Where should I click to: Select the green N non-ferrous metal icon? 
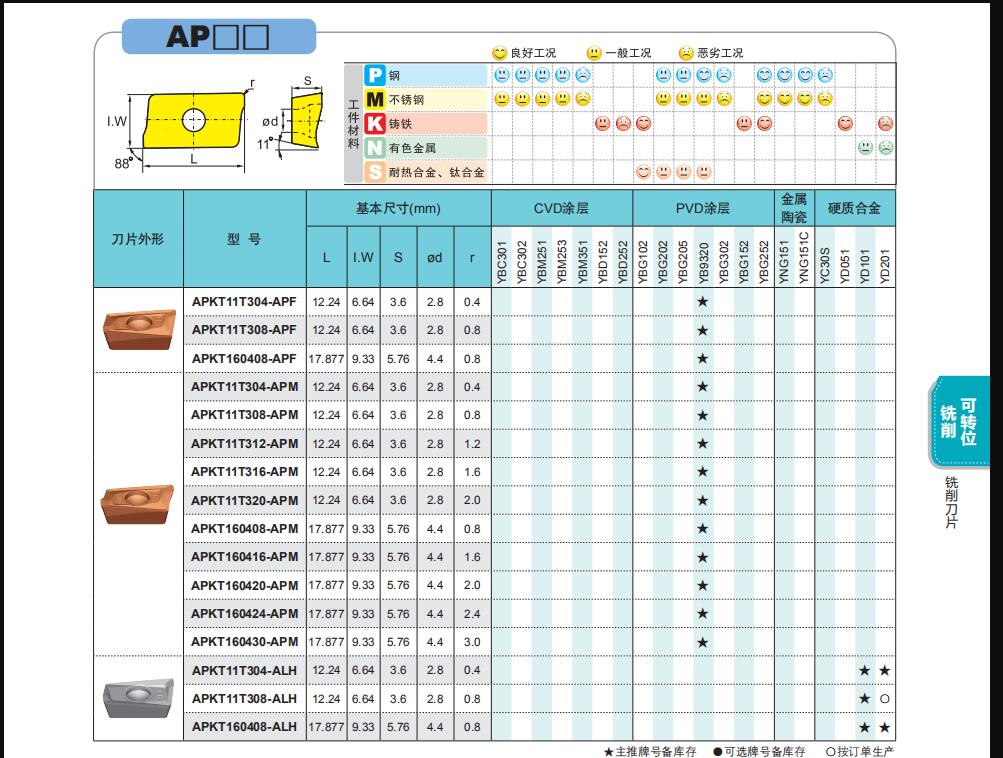click(374, 148)
